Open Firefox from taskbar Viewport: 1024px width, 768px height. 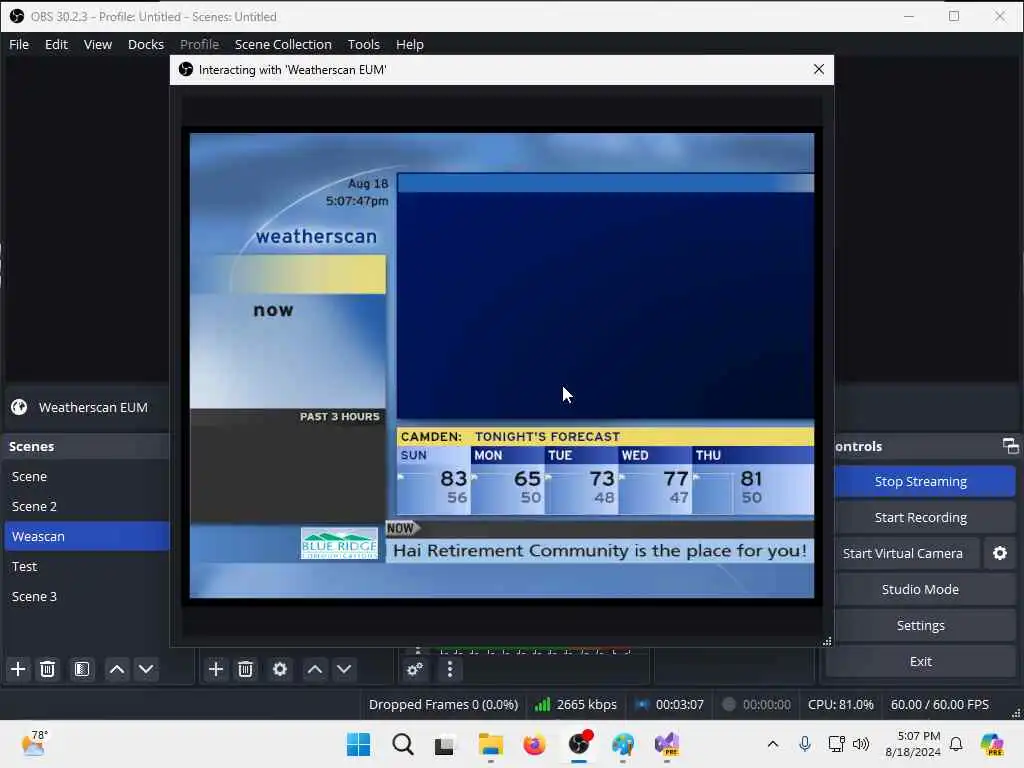[534, 744]
